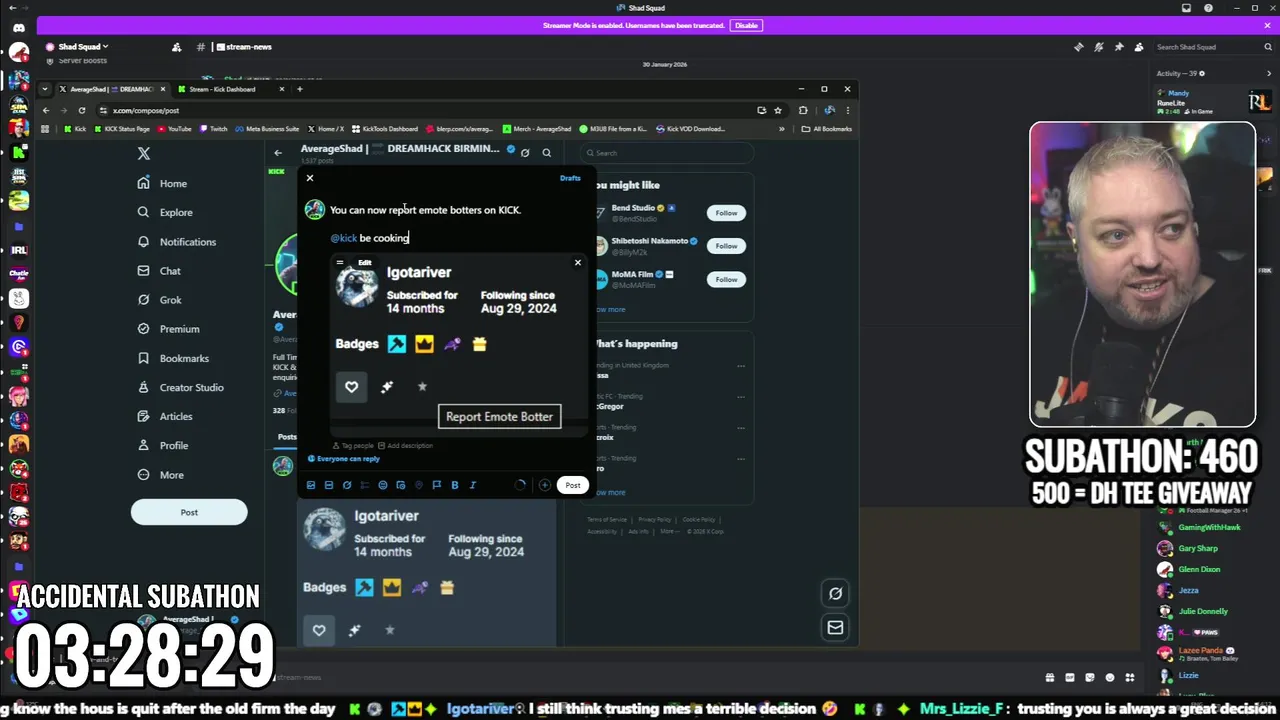
Task: Click the flag icon in compose toolbar
Action: tap(437, 485)
